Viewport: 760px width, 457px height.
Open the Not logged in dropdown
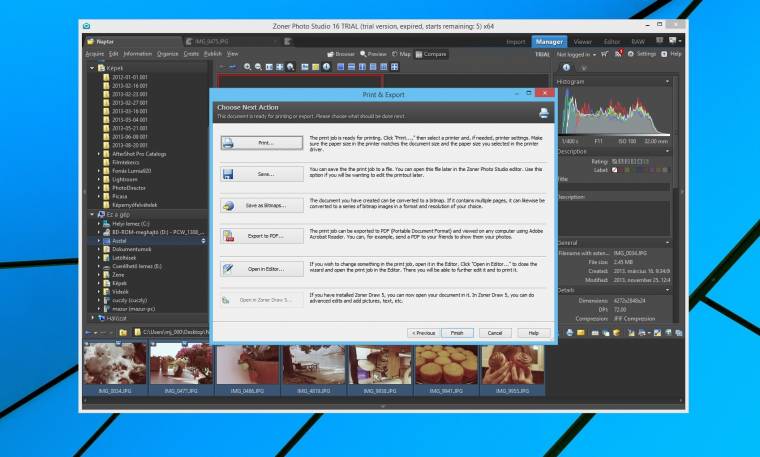[x=576, y=55]
